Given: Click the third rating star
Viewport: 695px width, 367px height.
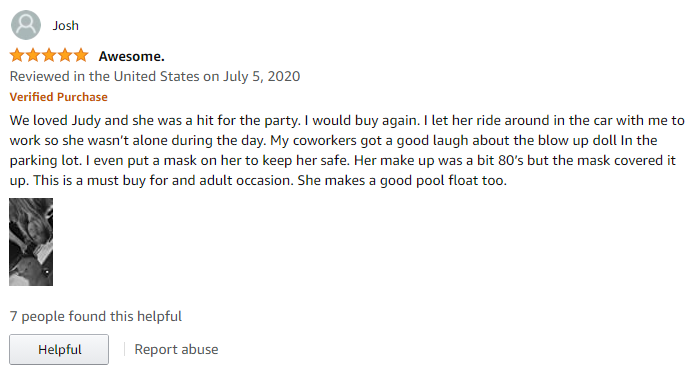Looking at the screenshot, I should 49,55.
